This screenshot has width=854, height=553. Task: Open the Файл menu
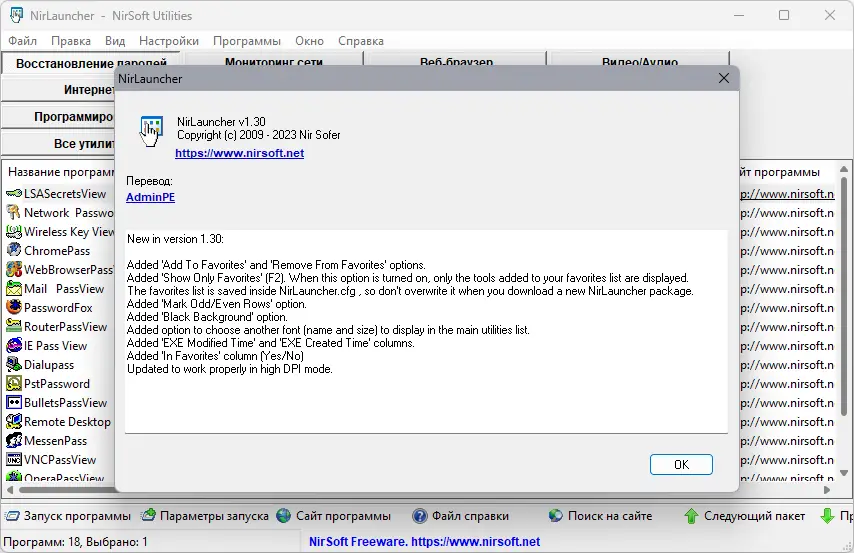click(x=22, y=41)
